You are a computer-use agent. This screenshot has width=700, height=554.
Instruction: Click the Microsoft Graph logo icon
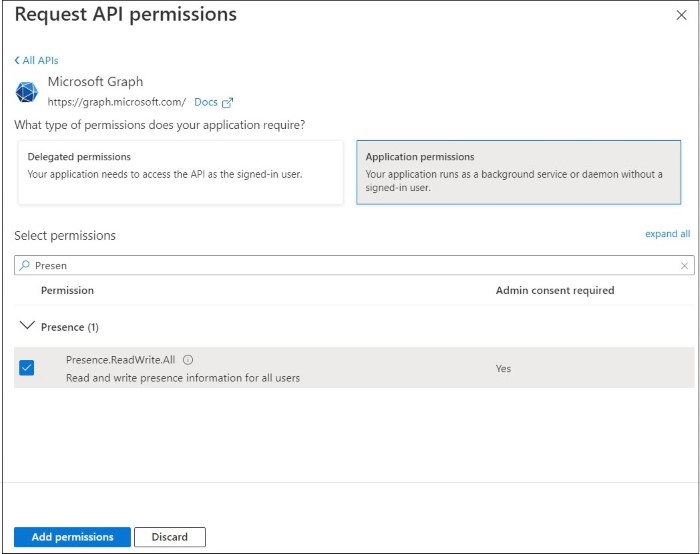pos(27,92)
